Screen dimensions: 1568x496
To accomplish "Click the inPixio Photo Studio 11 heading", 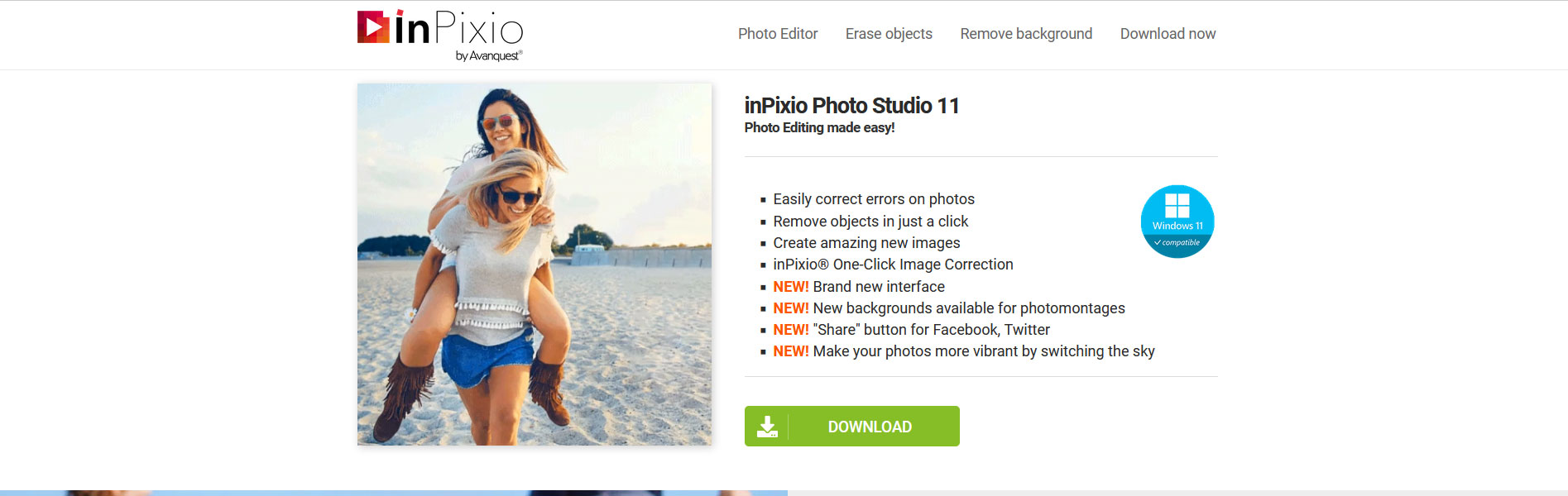I will point(851,106).
